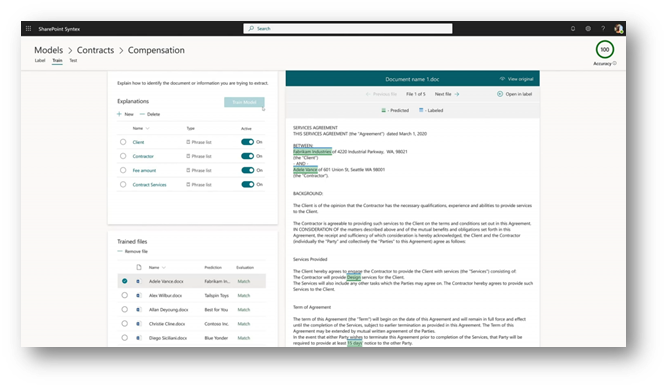This screenshot has width=668, height=389.
Task: Click the help question mark icon
Action: (x=603, y=29)
